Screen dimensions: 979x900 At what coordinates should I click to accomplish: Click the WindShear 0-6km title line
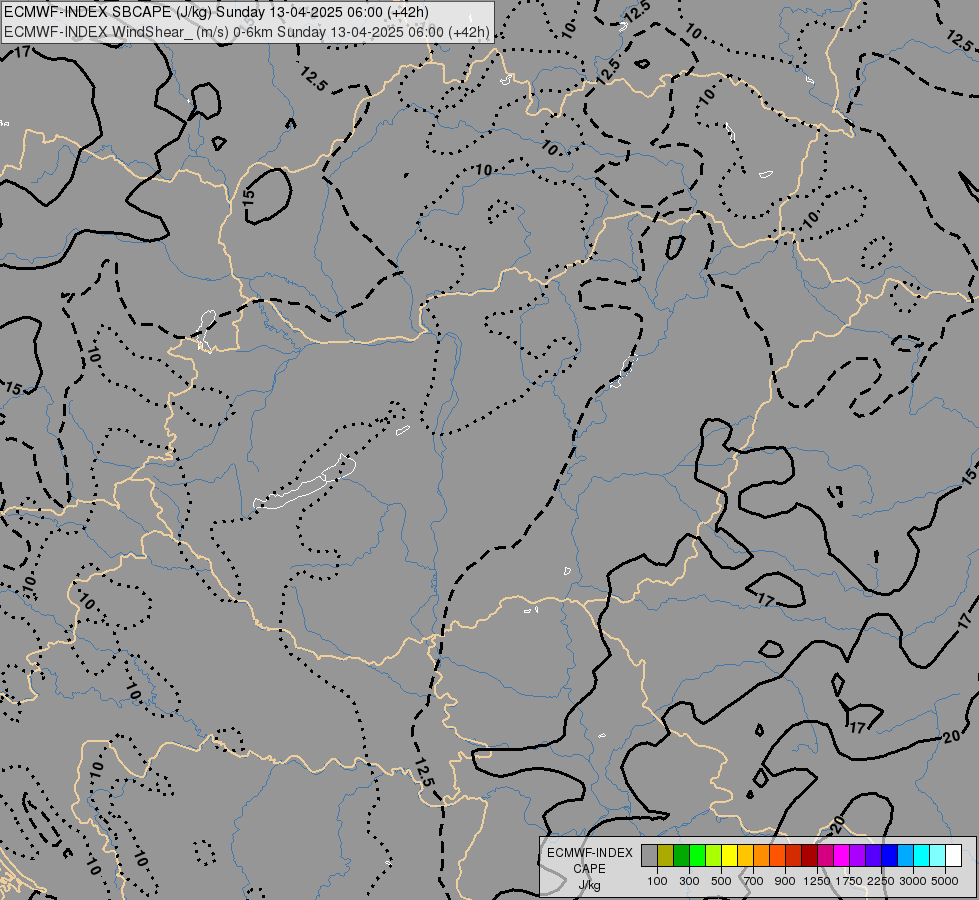(247, 32)
